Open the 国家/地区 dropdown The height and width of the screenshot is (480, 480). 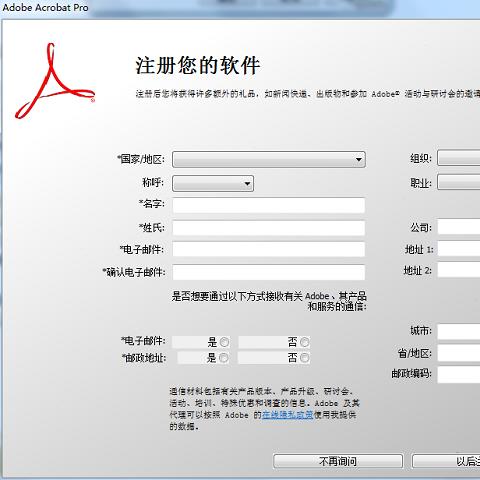point(269,159)
